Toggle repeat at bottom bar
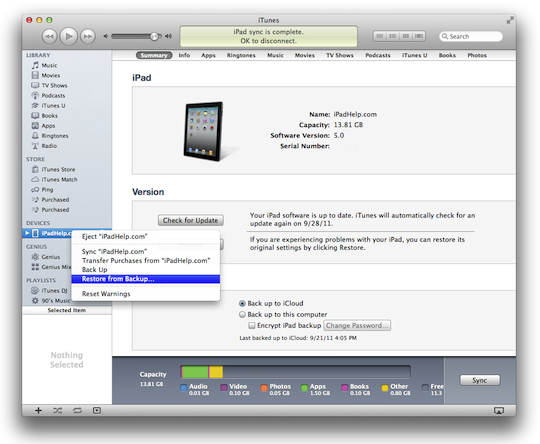 [x=77, y=410]
